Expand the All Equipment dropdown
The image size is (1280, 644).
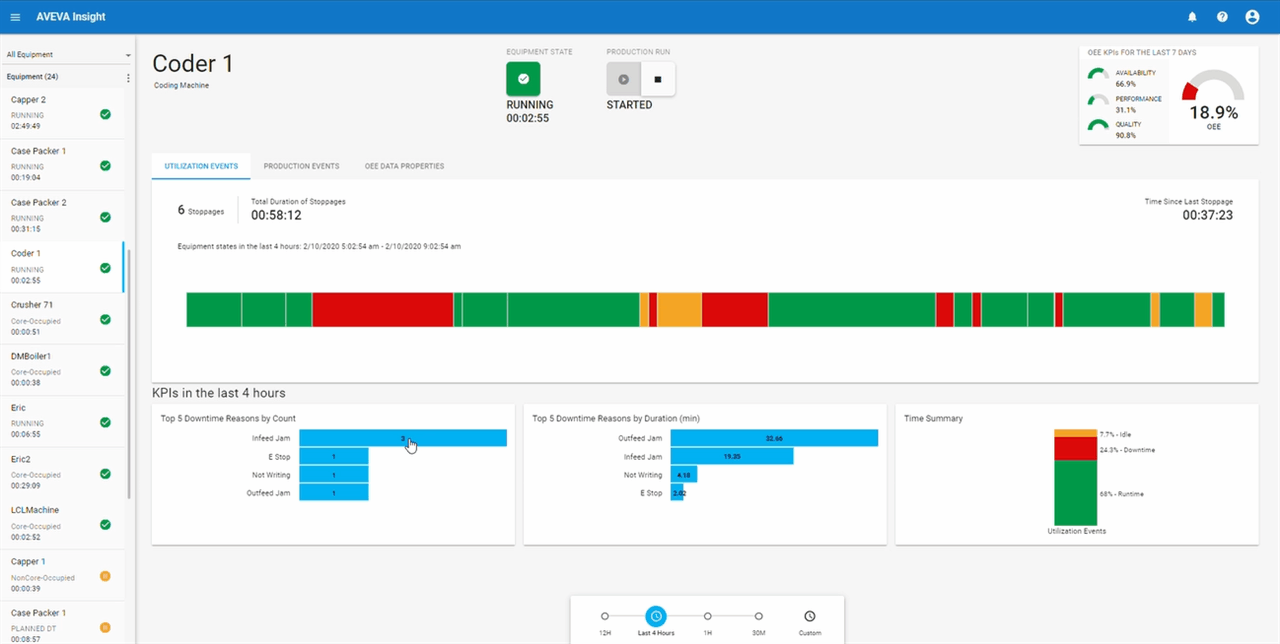[x=68, y=55]
